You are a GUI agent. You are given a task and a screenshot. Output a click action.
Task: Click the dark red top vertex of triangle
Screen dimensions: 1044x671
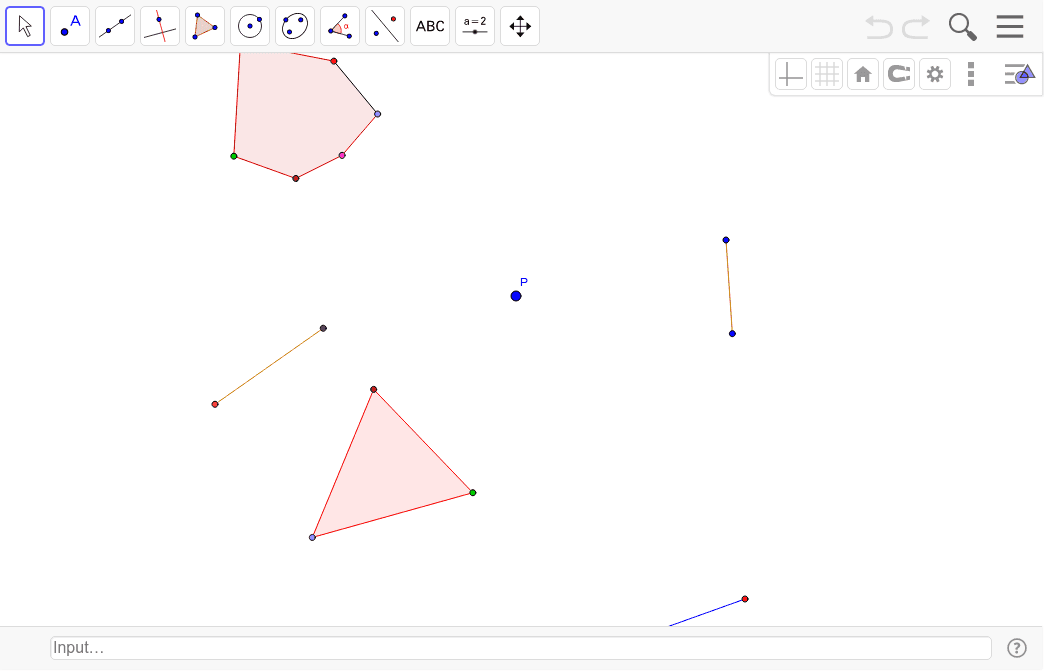(374, 389)
